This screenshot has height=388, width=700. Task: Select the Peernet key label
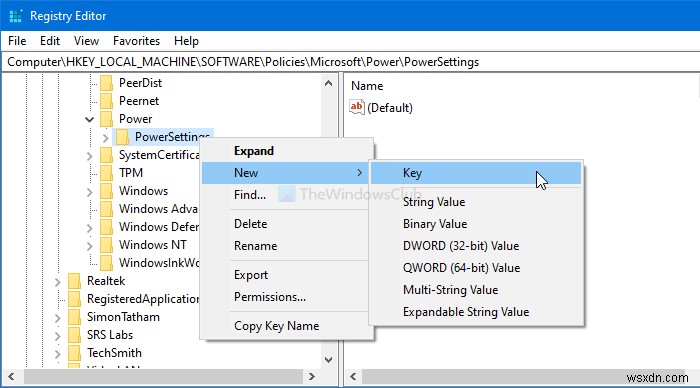[139, 101]
